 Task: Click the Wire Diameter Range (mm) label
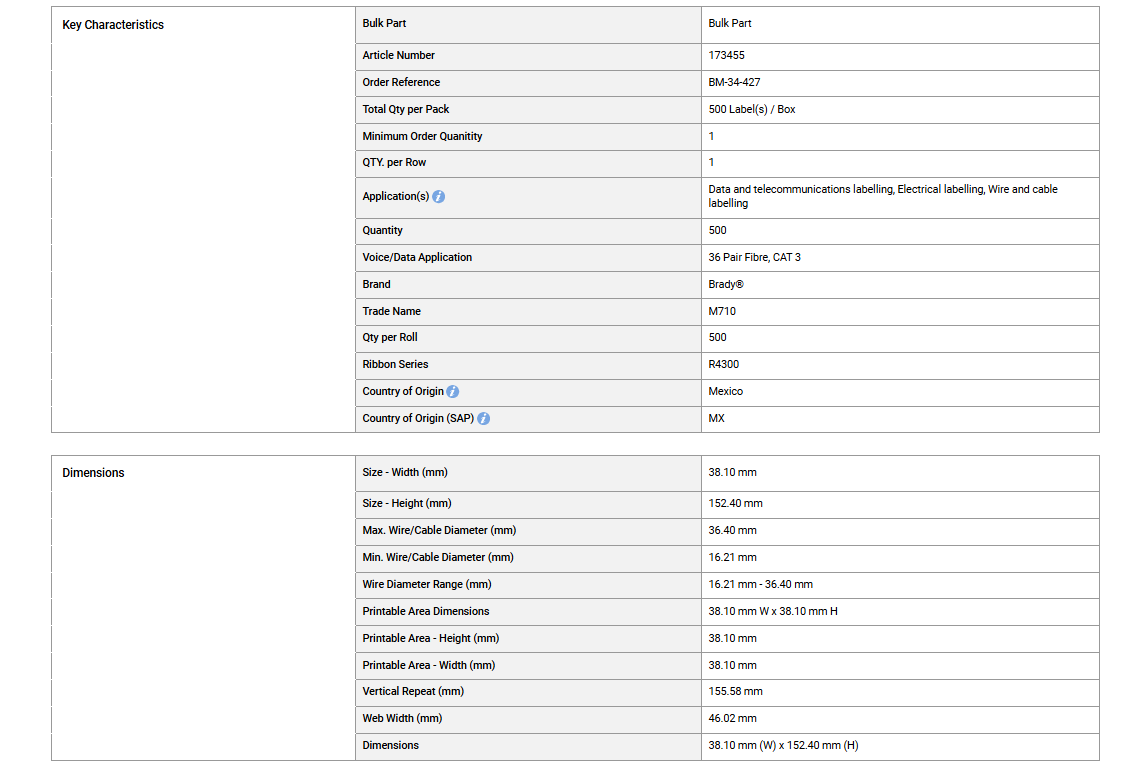click(427, 585)
